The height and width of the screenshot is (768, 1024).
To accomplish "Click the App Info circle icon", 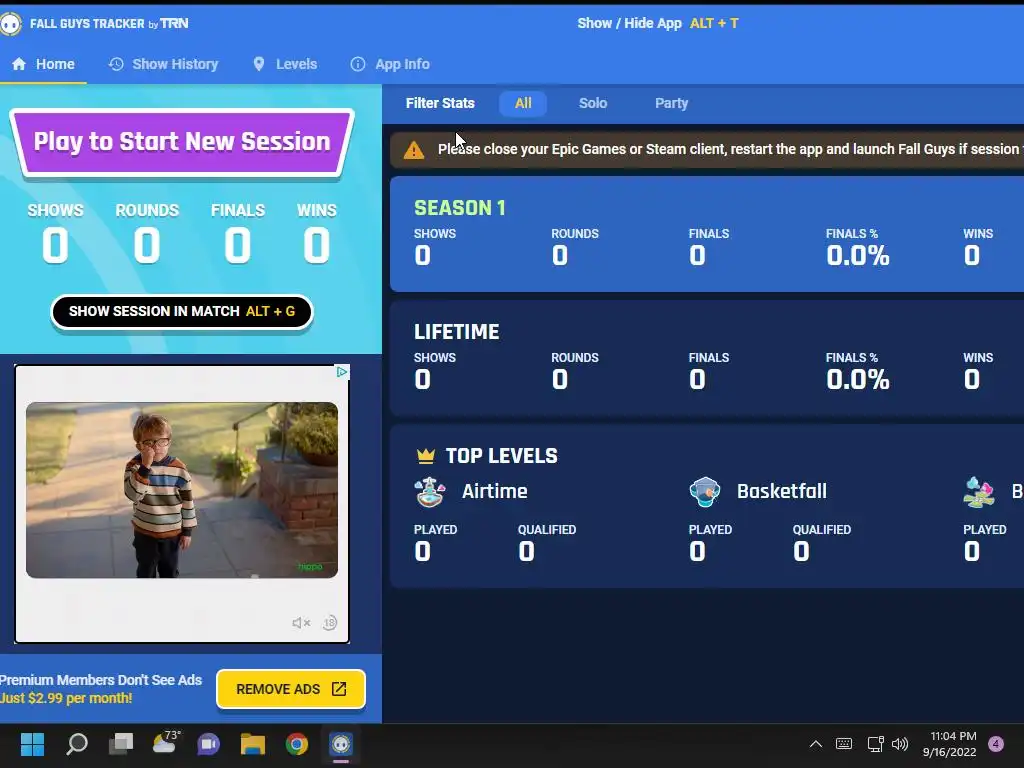I will (x=358, y=64).
